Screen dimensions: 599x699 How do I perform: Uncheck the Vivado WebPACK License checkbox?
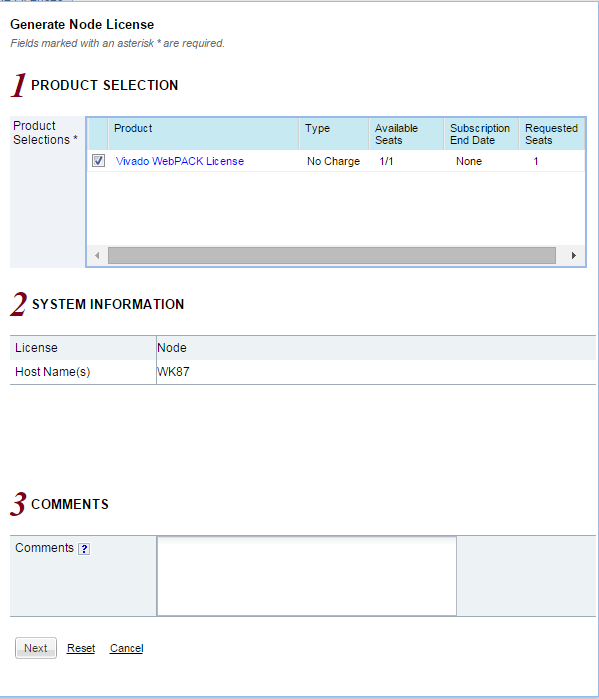98,160
